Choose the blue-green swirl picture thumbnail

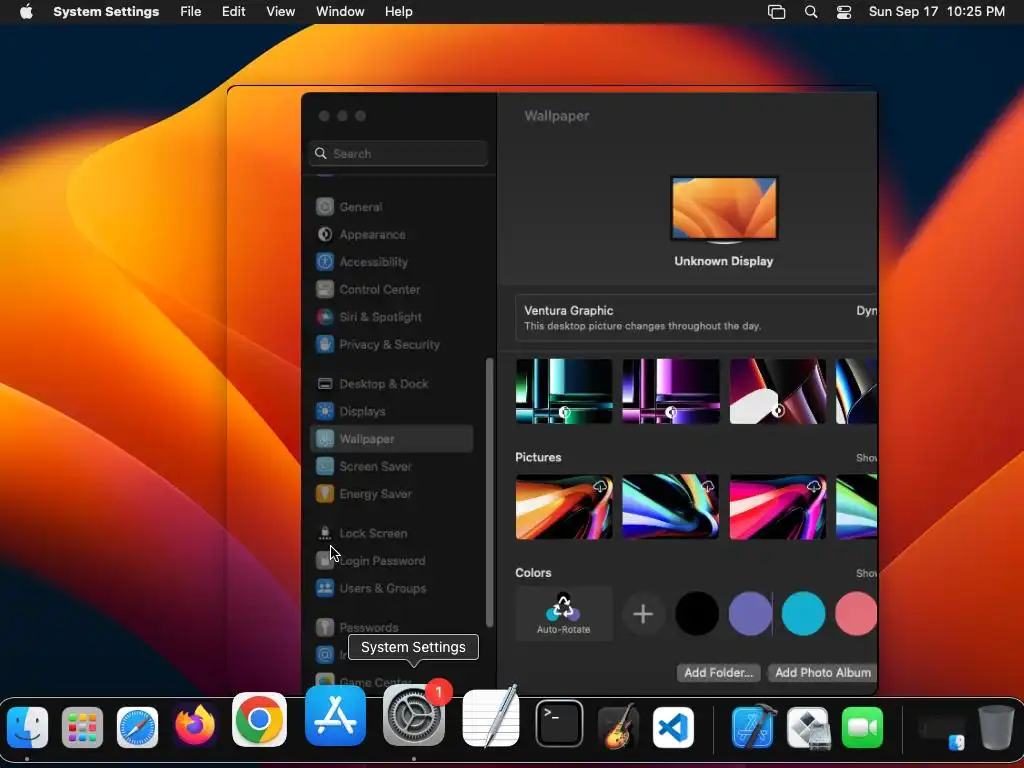(x=671, y=507)
